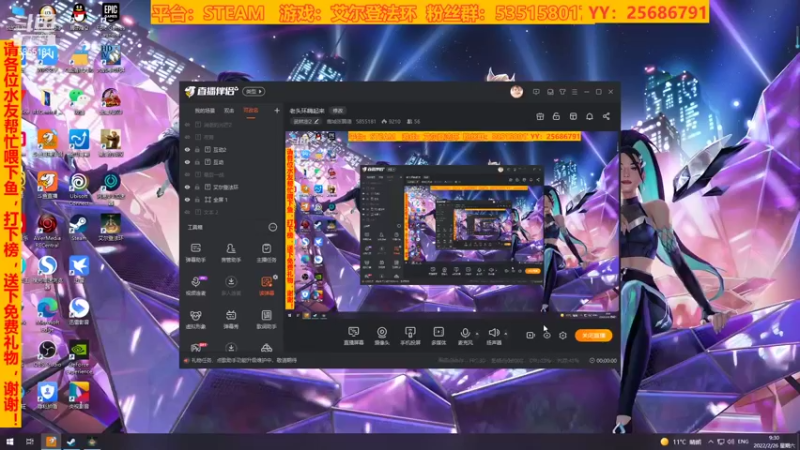This screenshot has width=800, height=450.
Task: Click the orange 关闭直播 button
Action: pyautogui.click(x=593, y=335)
